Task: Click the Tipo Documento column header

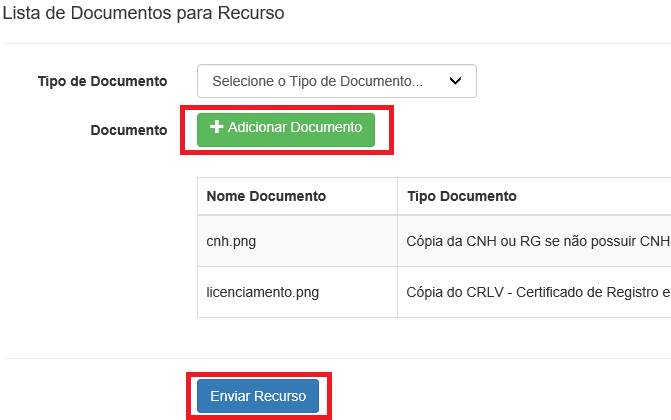Action: click(x=534, y=196)
